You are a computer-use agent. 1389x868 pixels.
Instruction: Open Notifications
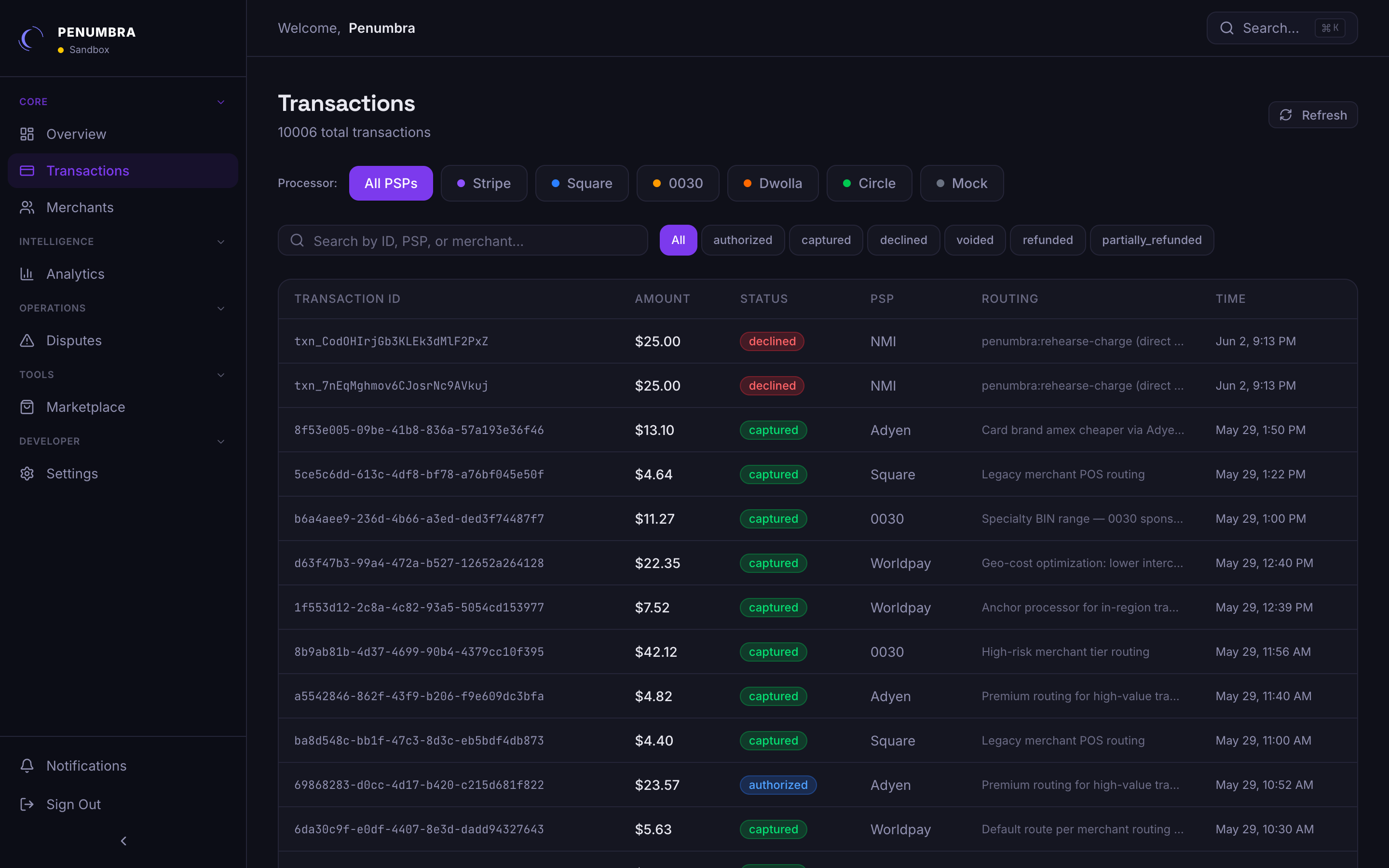point(123,765)
